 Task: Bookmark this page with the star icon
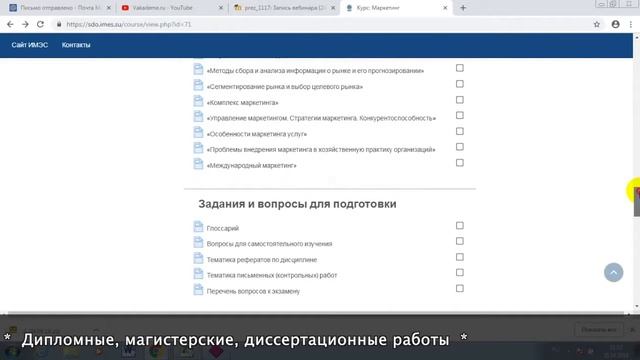pos(597,24)
